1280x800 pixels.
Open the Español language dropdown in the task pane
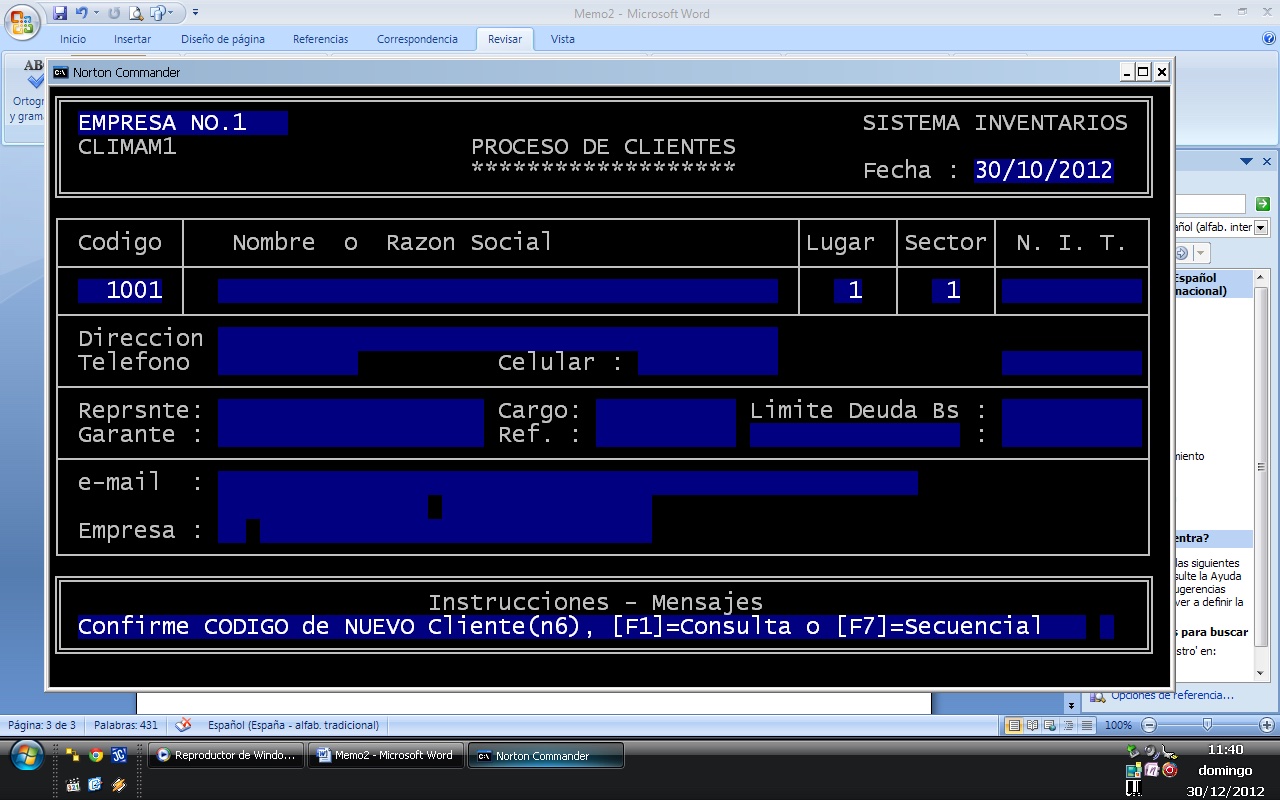[x=1262, y=227]
